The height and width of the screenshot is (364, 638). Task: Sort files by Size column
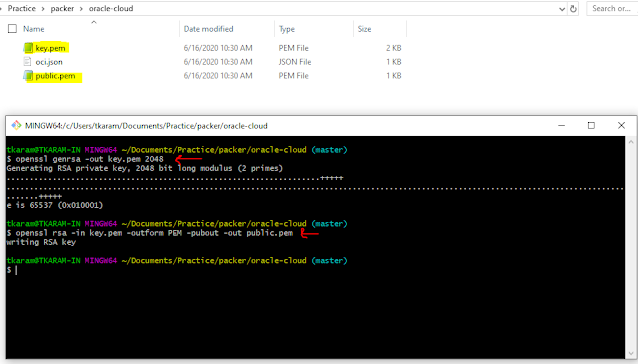(365, 29)
